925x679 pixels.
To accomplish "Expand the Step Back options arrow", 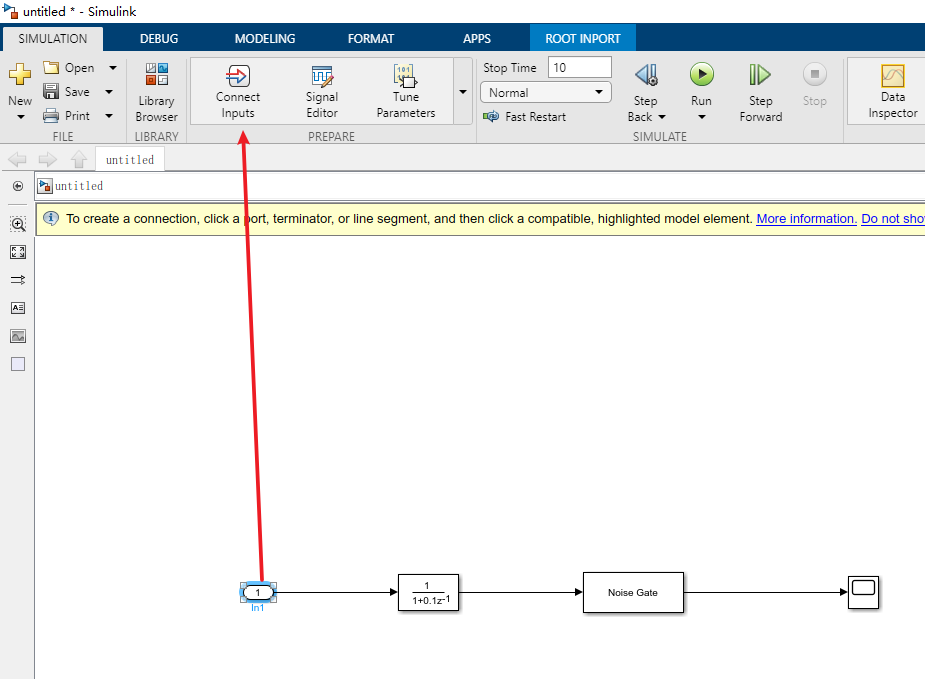I will pos(662,117).
